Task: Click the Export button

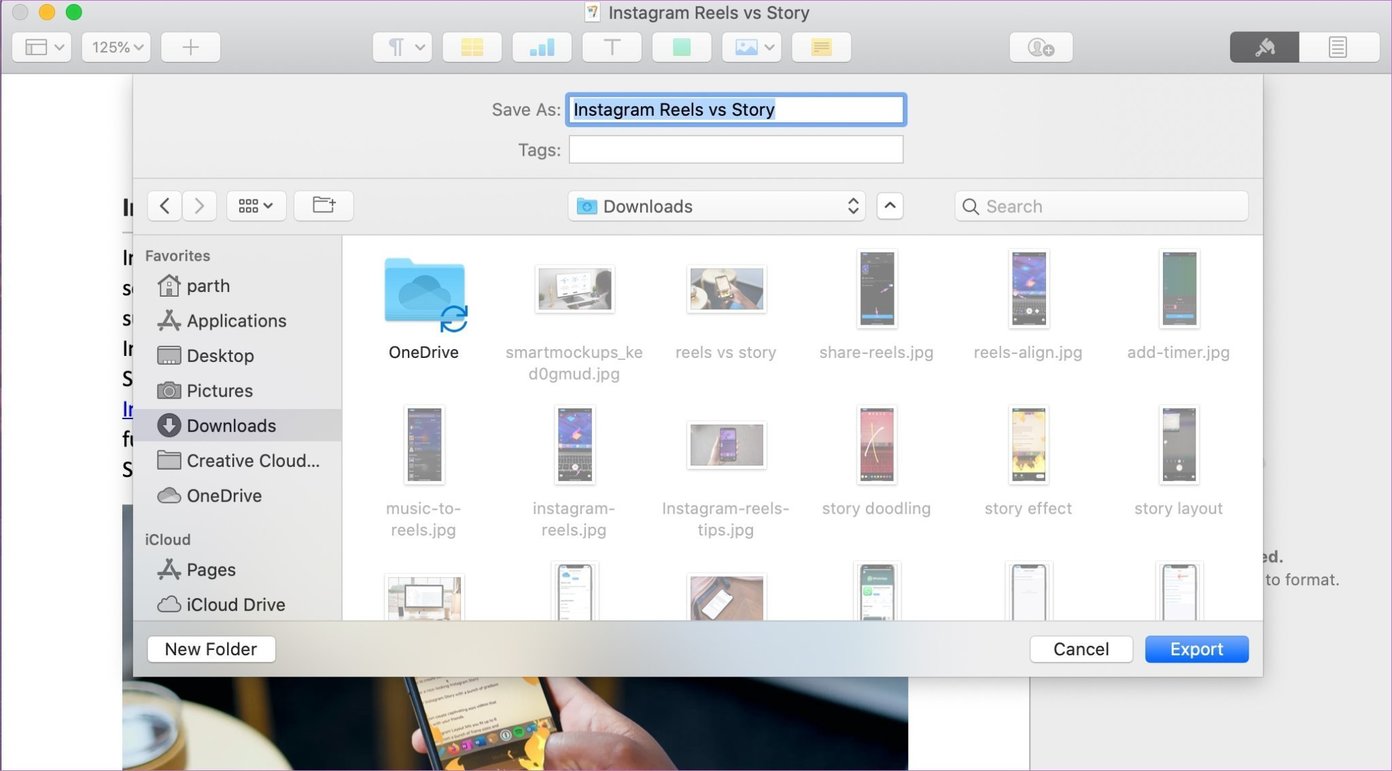Action: [x=1197, y=649]
